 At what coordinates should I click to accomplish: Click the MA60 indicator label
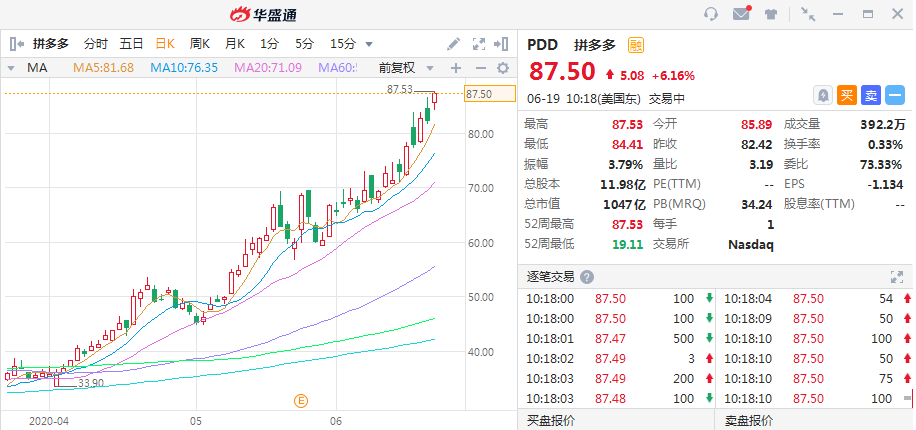pyautogui.click(x=338, y=68)
